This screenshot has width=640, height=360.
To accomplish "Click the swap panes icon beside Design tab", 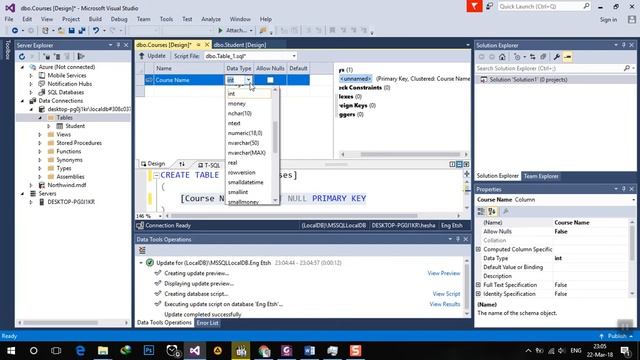I will [182, 164].
